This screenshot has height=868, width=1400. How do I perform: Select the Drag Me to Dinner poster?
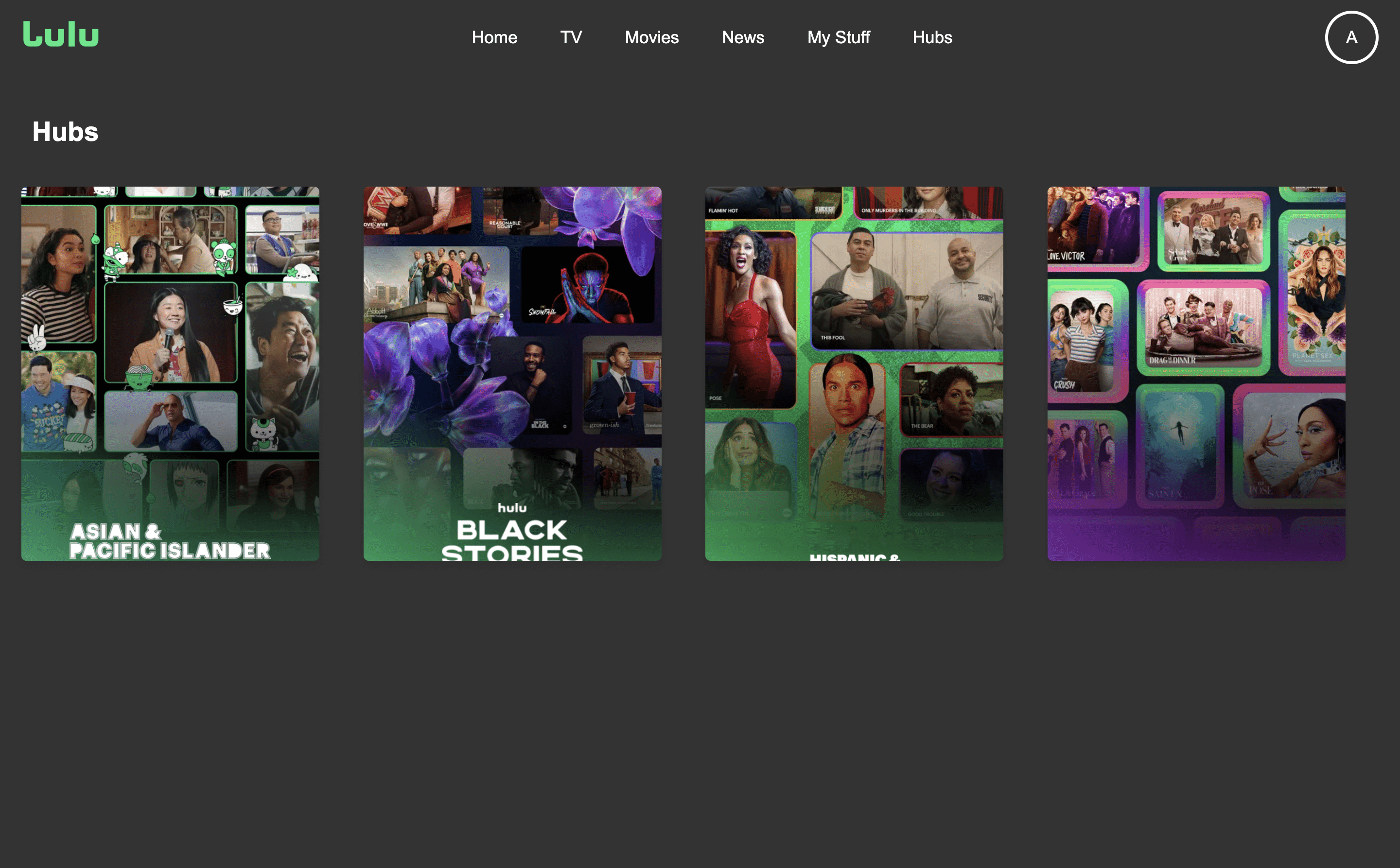(1203, 327)
